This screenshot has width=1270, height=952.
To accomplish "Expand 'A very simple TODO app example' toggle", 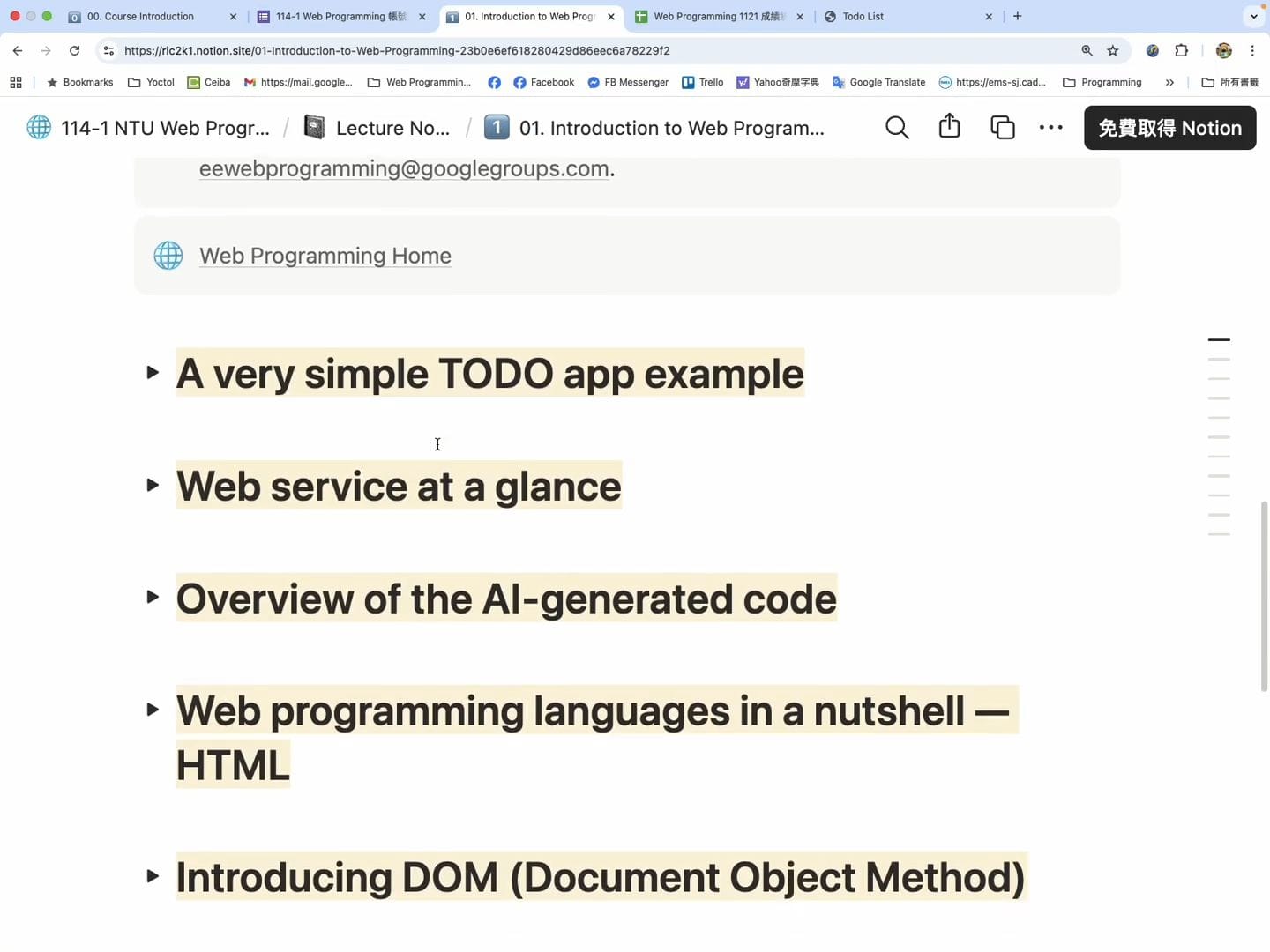I will (153, 373).
